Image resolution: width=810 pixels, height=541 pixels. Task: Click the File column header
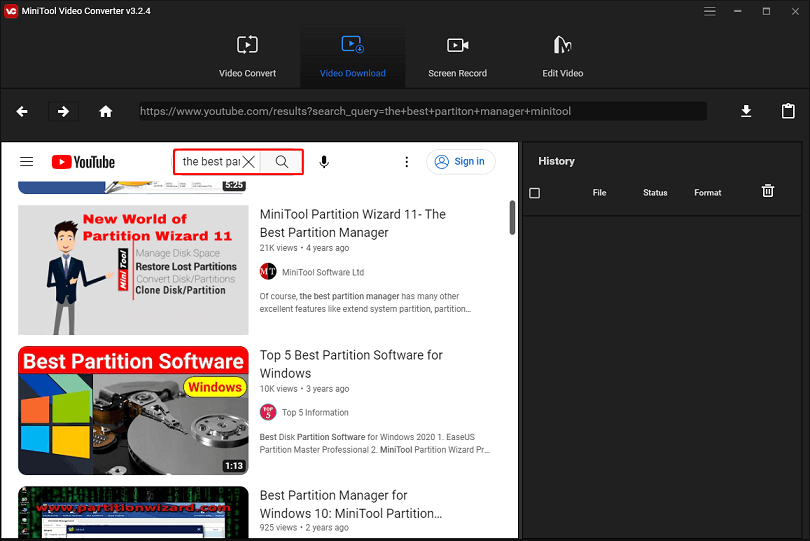599,193
